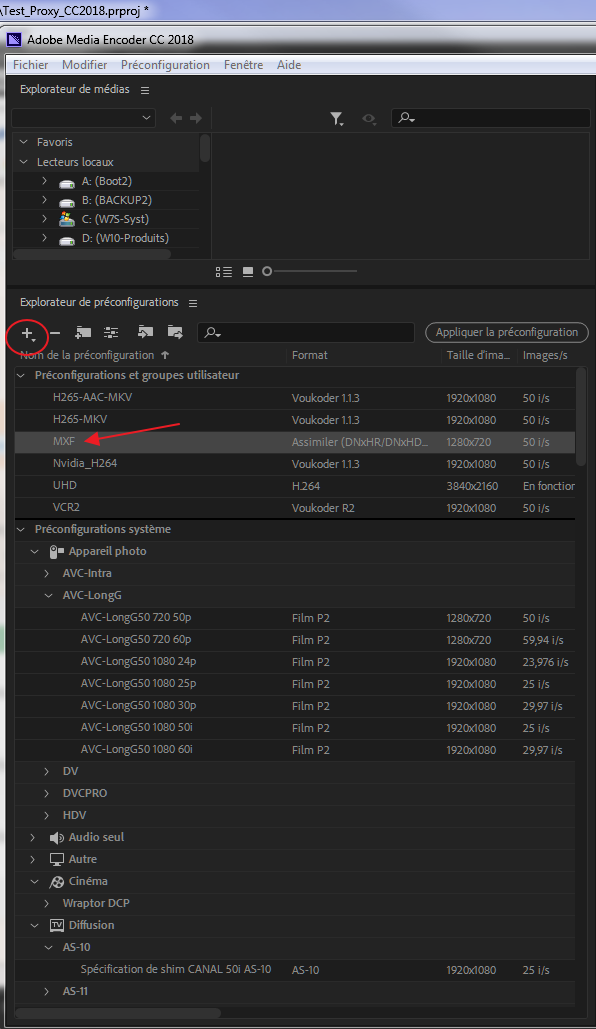596x1029 pixels.
Task: Open Media Browser panel menu icon
Action: [145, 90]
